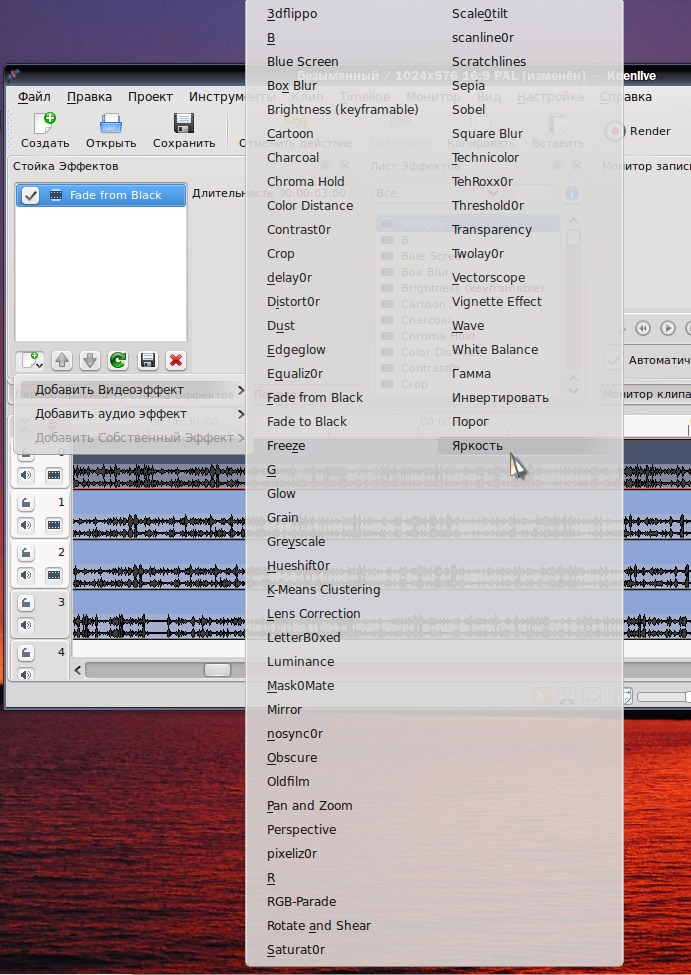Click the play button in the monitor
Screen dimensions: 691x975
[668, 328]
